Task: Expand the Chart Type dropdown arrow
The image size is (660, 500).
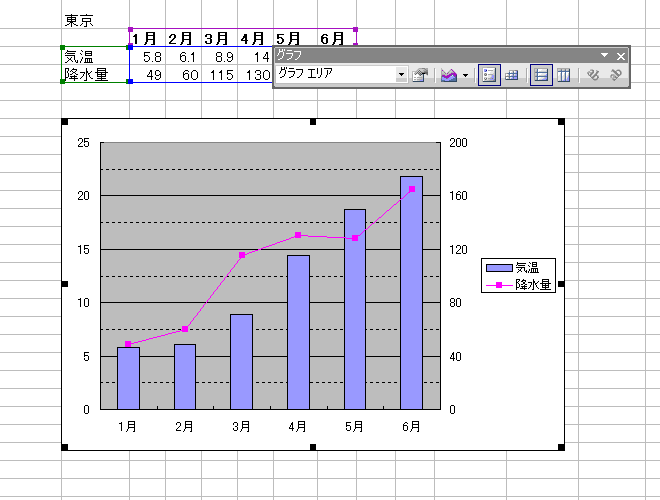Action: coord(465,75)
